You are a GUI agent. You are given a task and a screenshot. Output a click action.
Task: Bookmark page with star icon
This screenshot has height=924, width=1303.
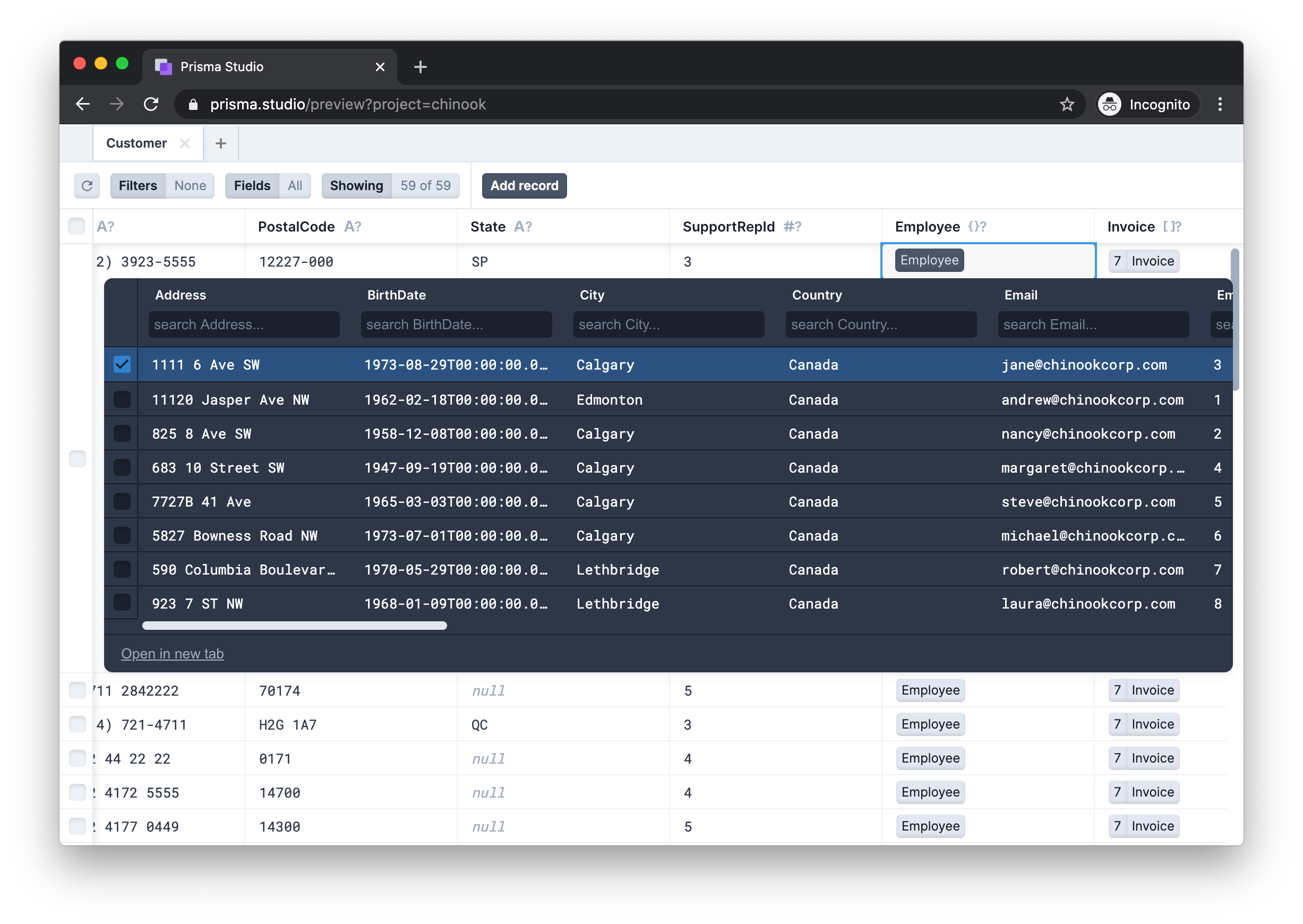(x=1066, y=104)
